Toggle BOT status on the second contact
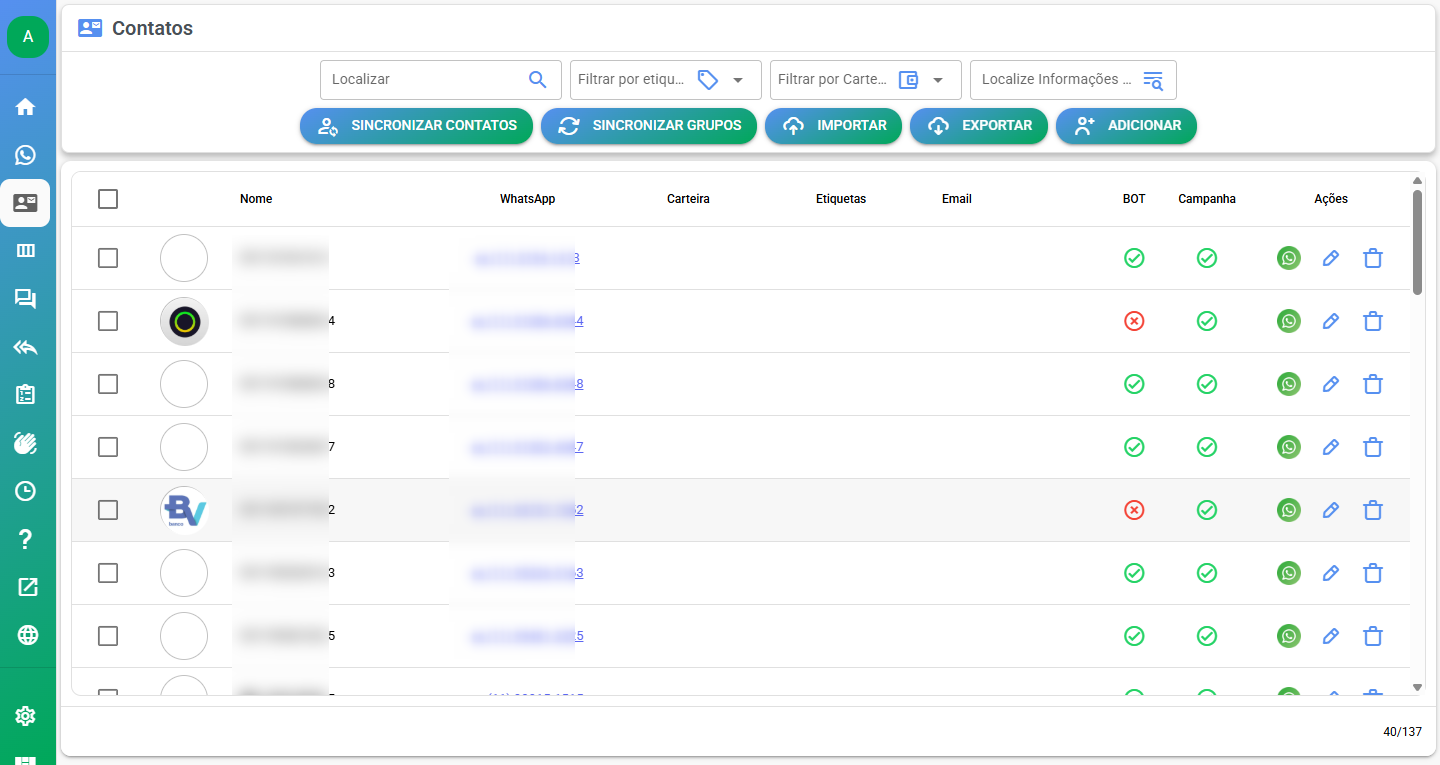Viewport: 1440px width, 765px height. [1134, 321]
